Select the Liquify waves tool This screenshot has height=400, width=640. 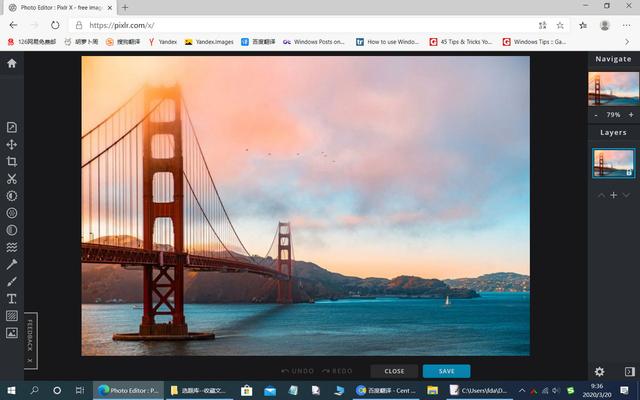point(12,247)
